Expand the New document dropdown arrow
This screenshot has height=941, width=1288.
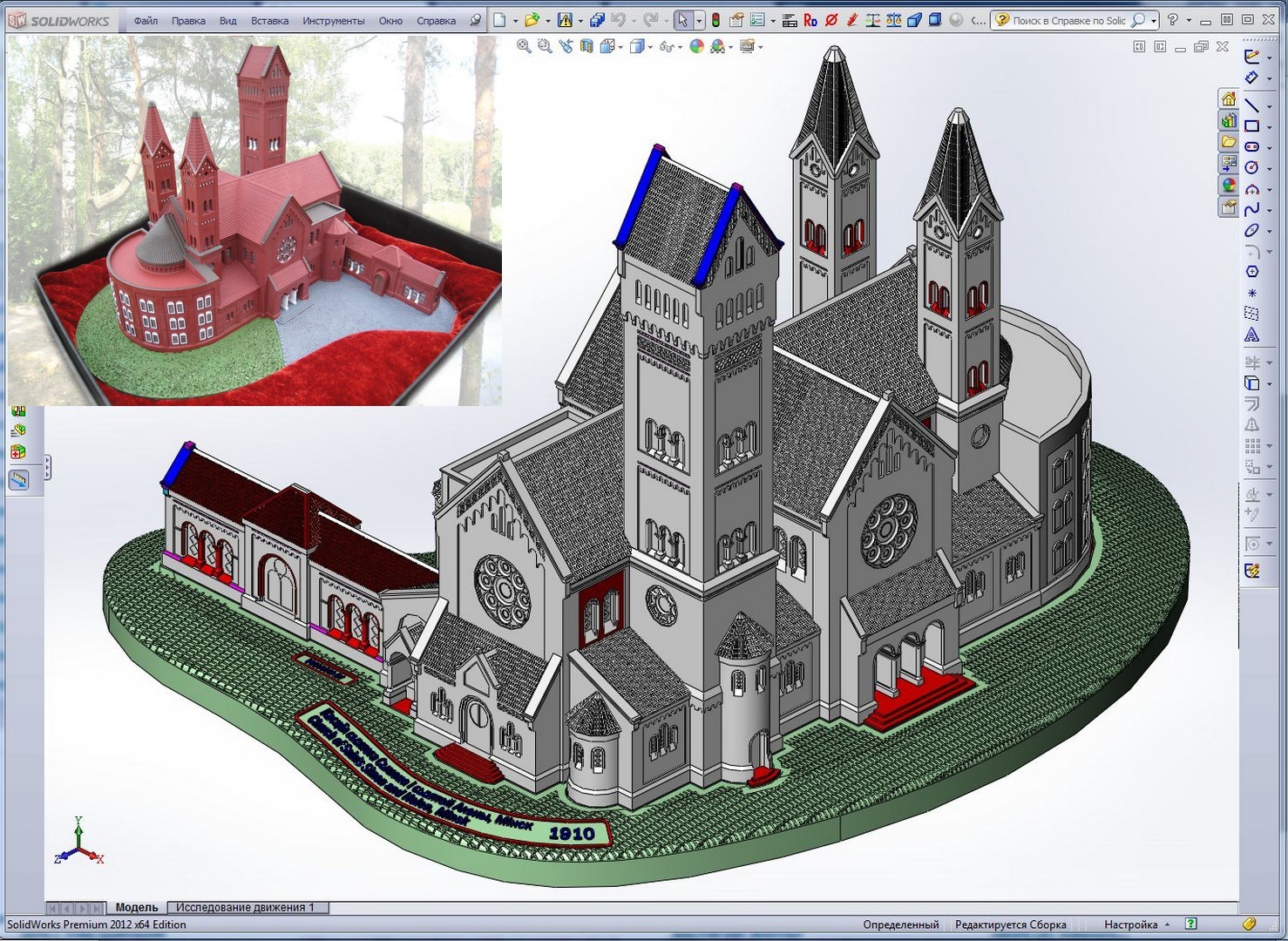point(515,21)
